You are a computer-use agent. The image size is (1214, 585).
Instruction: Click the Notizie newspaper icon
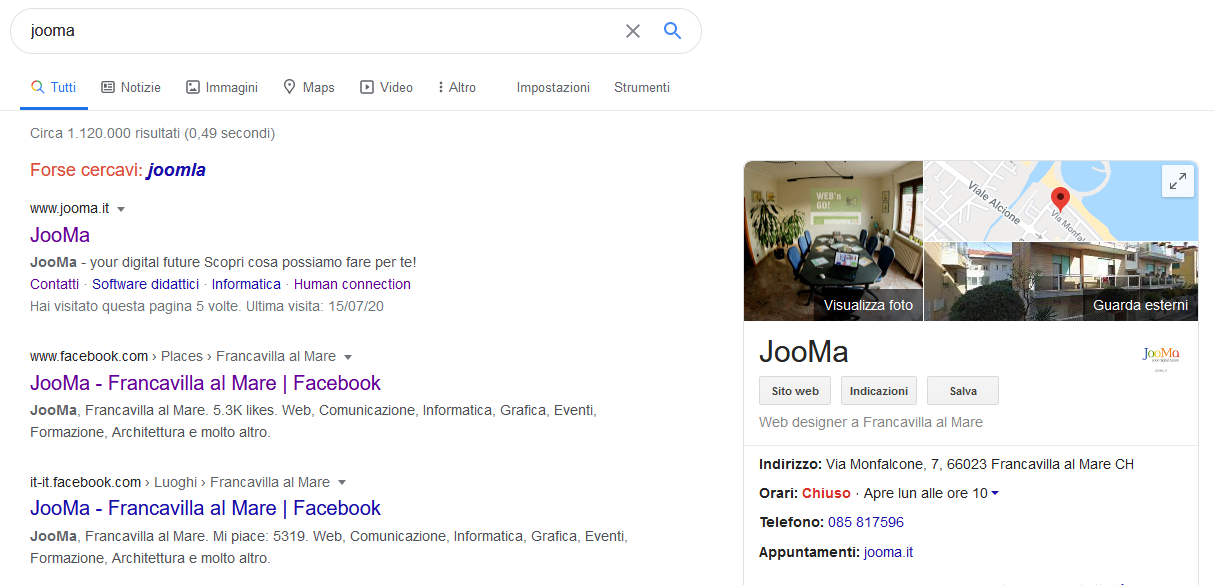(x=104, y=87)
